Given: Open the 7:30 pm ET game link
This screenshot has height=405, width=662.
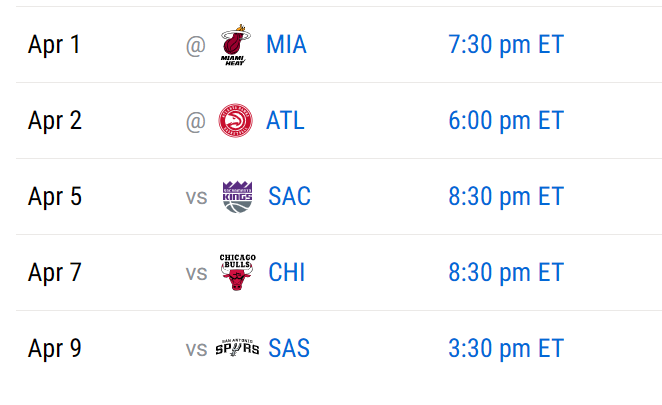Looking at the screenshot, I should 506,45.
